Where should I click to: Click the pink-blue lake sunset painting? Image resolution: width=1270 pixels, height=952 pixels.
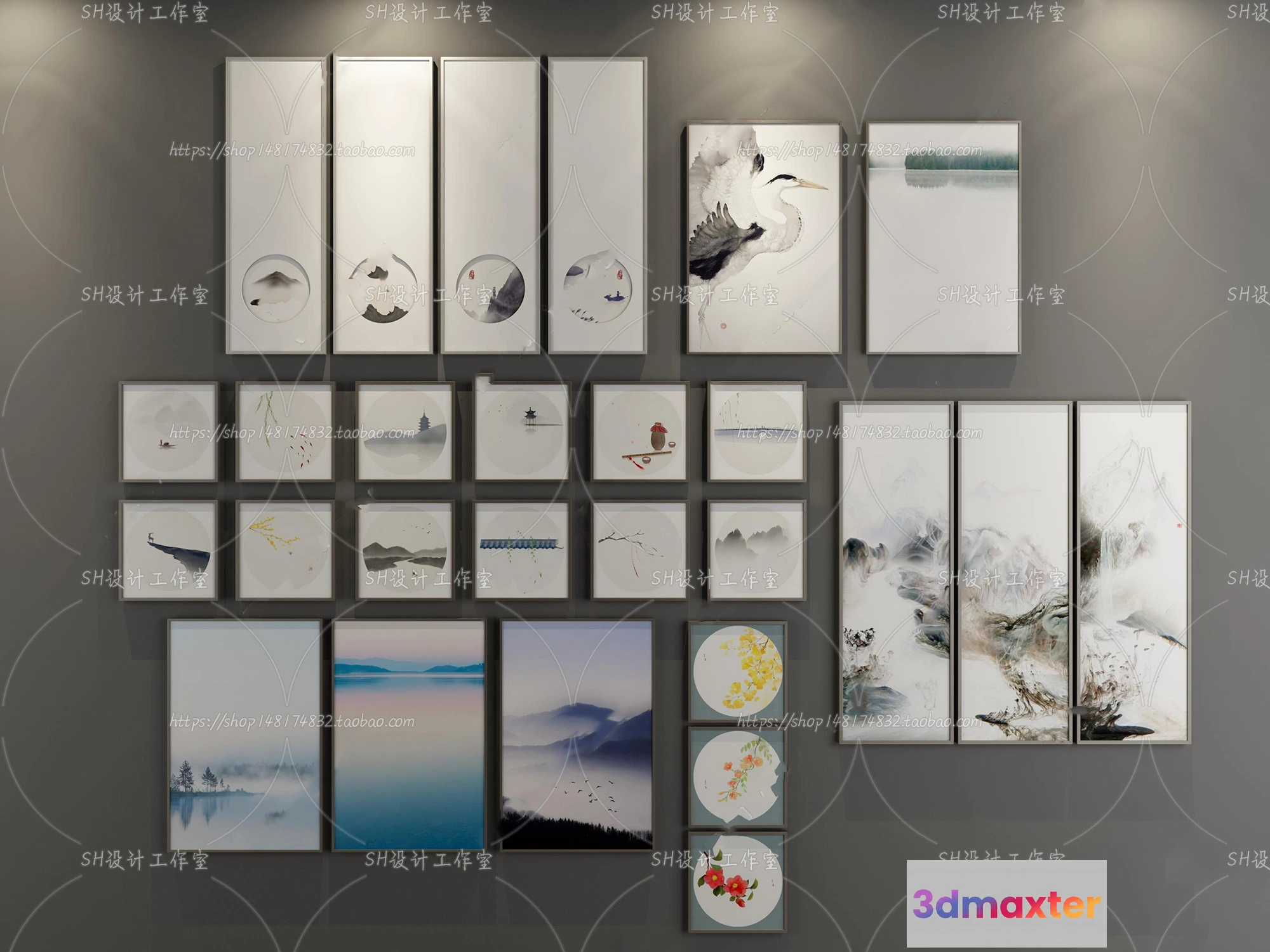(409, 735)
